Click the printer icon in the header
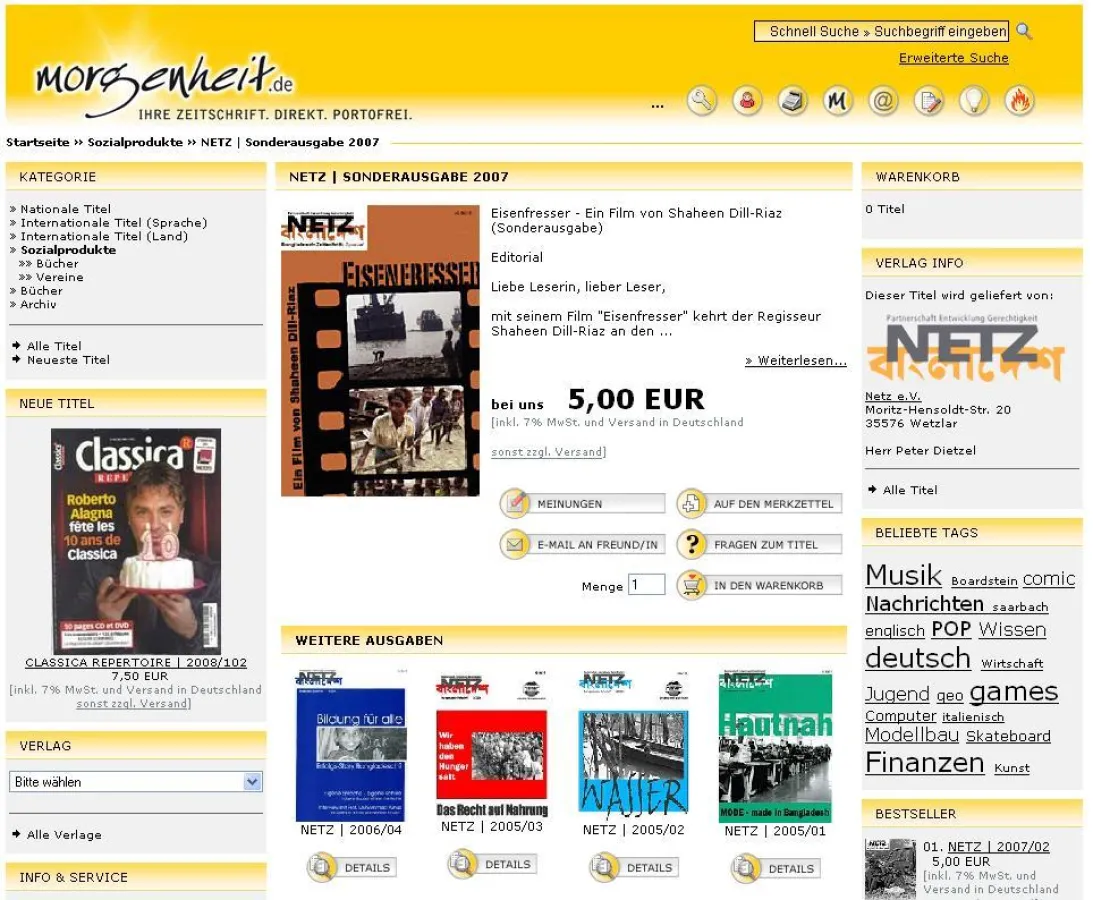The width and height of the screenshot is (1093, 900). 792,100
